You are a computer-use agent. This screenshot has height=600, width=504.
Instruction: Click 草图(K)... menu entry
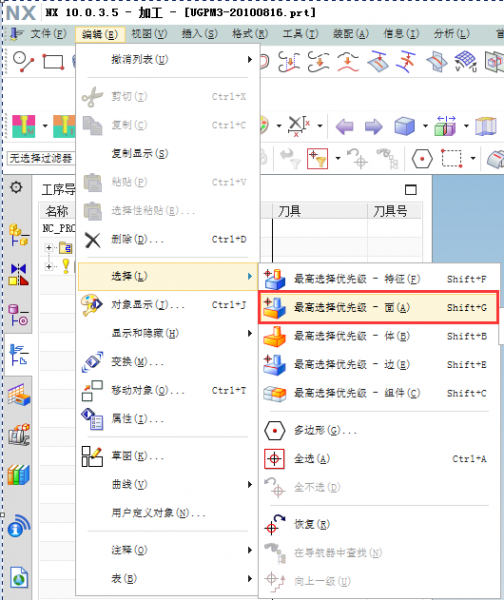(x=168, y=456)
